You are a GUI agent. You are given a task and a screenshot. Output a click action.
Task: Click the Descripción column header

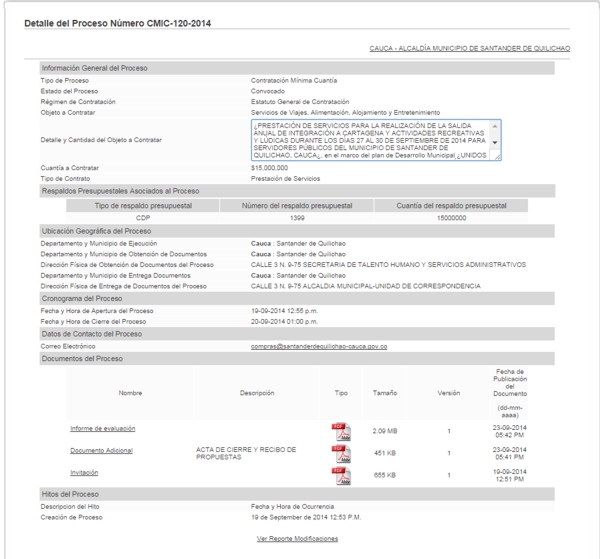pos(257,393)
